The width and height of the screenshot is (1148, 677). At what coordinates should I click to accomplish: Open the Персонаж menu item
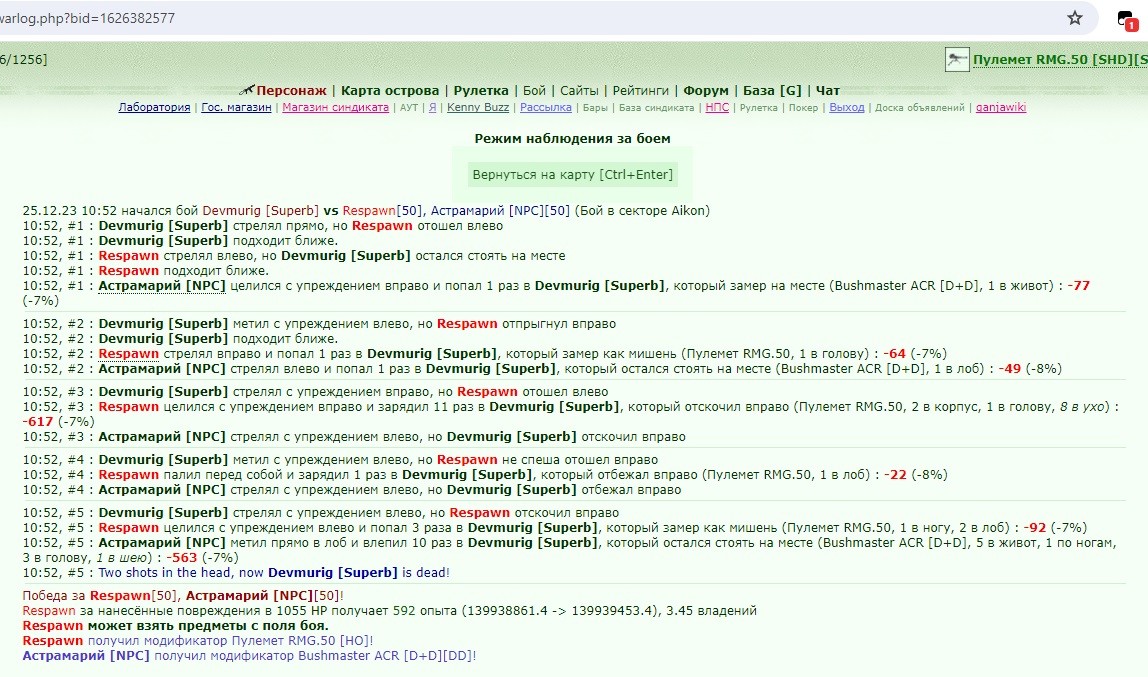pyautogui.click(x=291, y=91)
